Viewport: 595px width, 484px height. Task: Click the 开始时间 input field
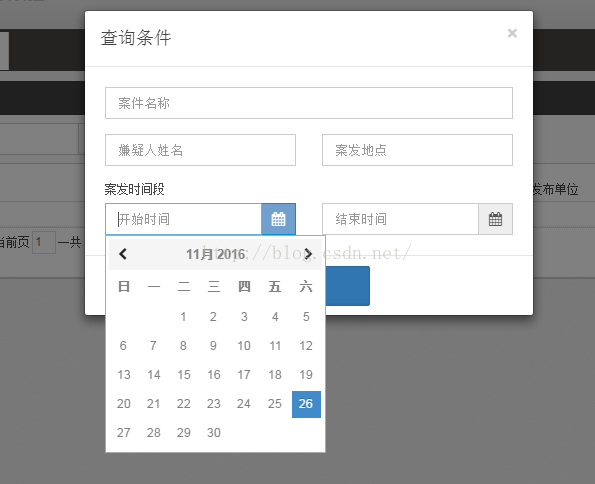[183, 219]
